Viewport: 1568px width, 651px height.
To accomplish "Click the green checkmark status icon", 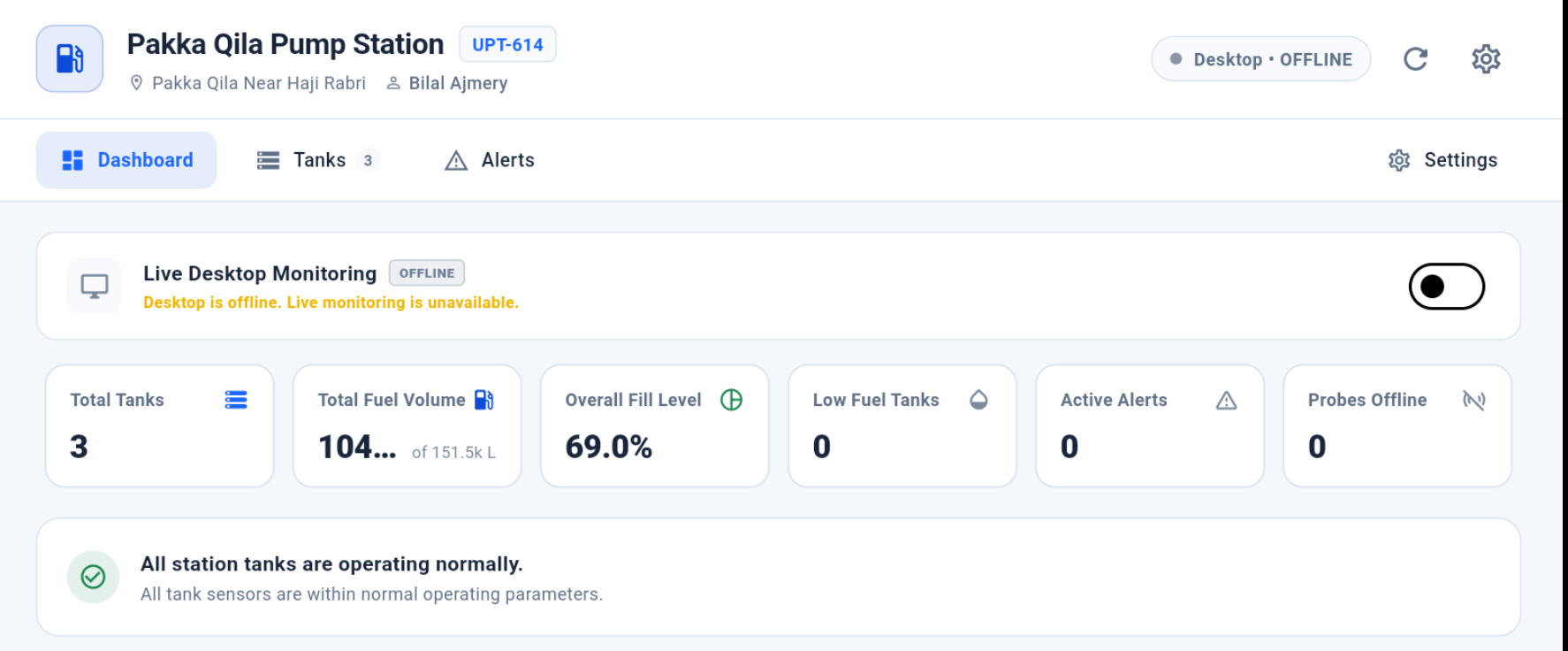I will click(93, 577).
